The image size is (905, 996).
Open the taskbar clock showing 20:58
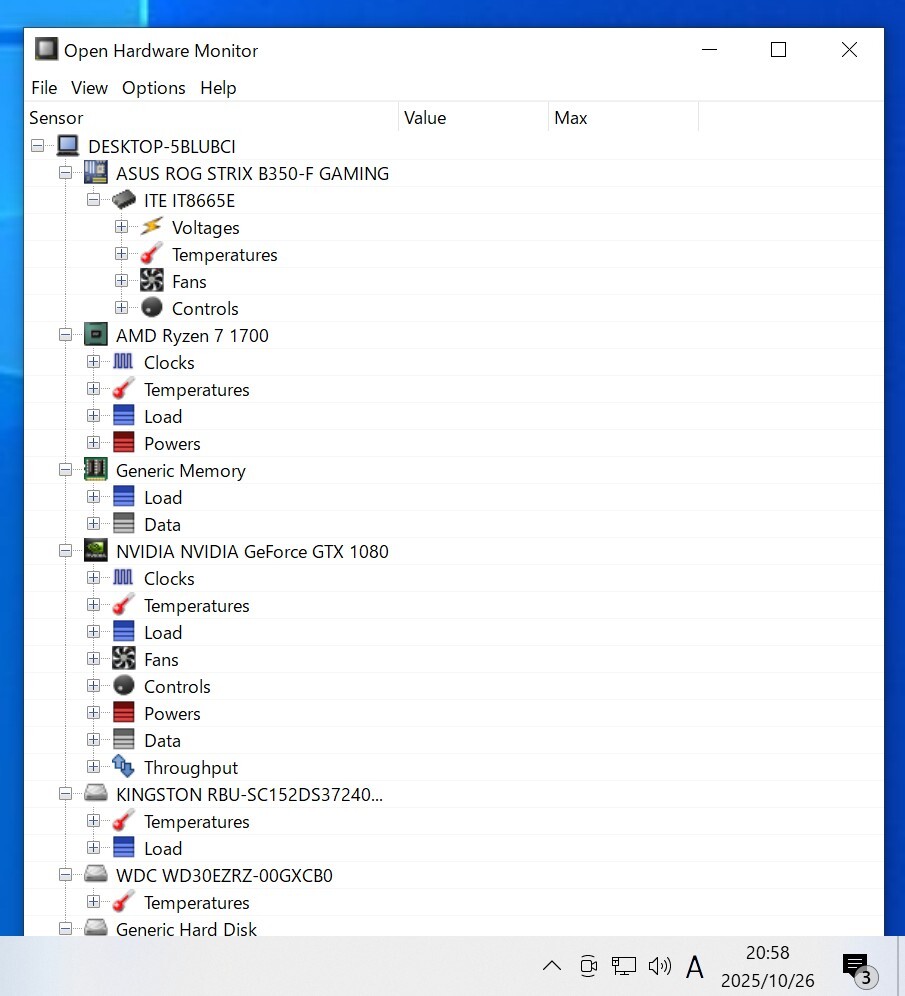click(767, 966)
